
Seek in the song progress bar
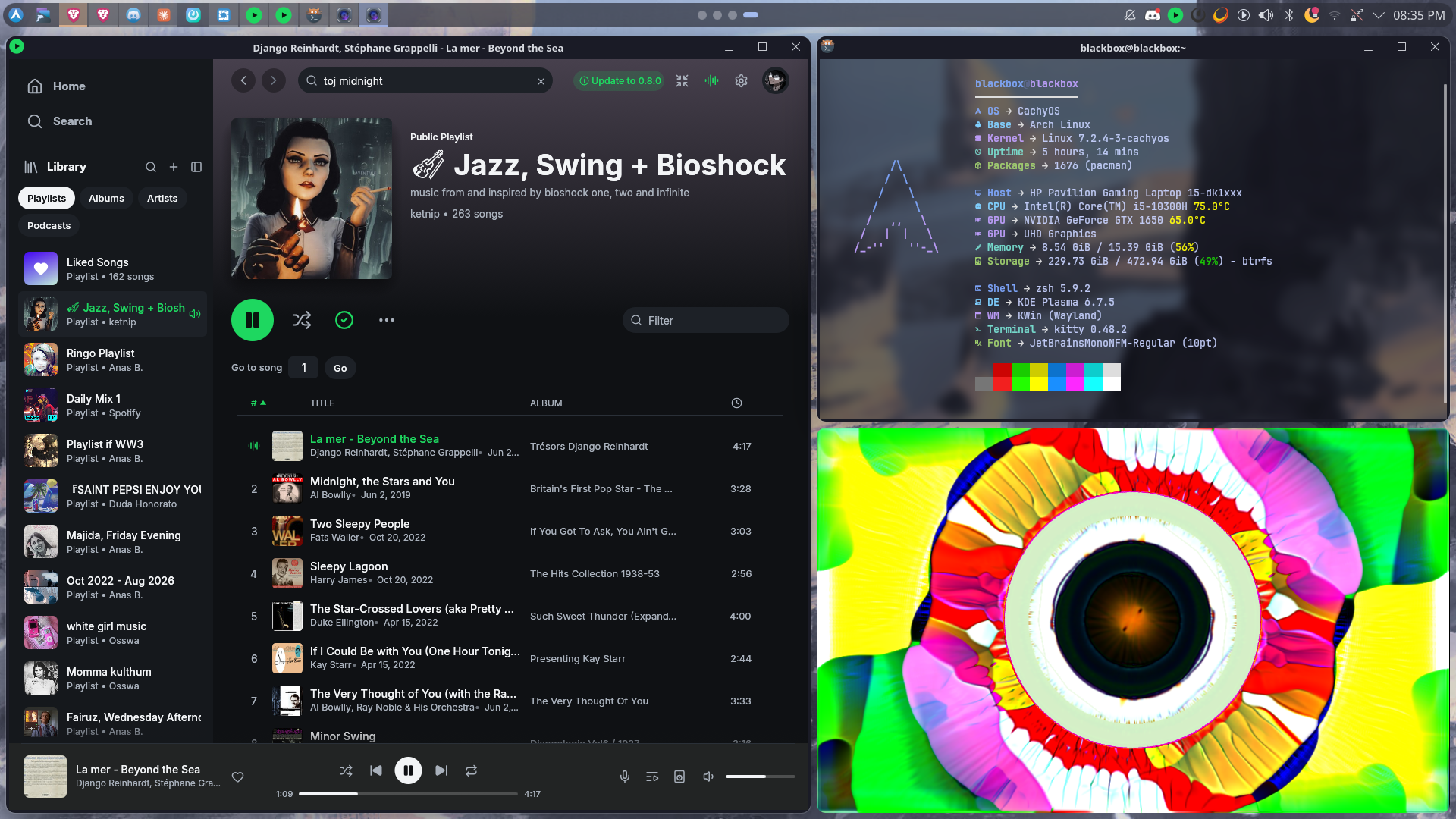click(x=408, y=794)
